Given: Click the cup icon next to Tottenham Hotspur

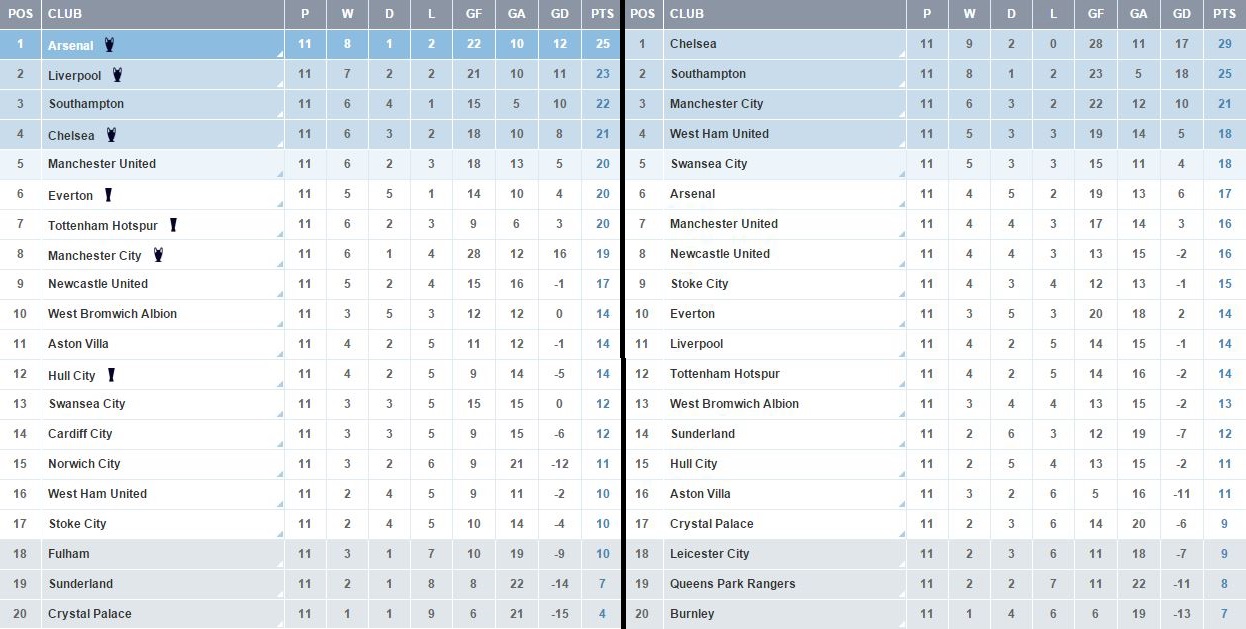Looking at the screenshot, I should (x=173, y=225).
